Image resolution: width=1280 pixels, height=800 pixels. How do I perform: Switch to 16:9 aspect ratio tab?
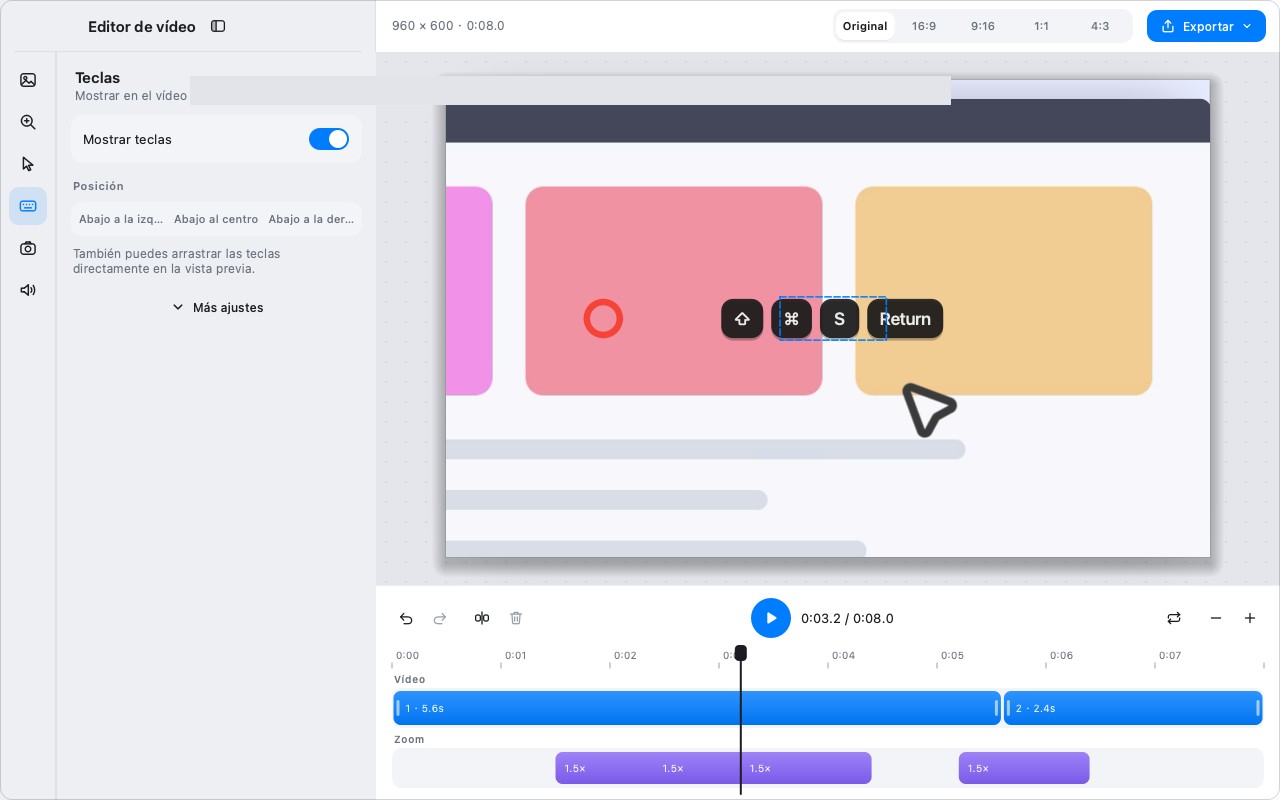924,26
